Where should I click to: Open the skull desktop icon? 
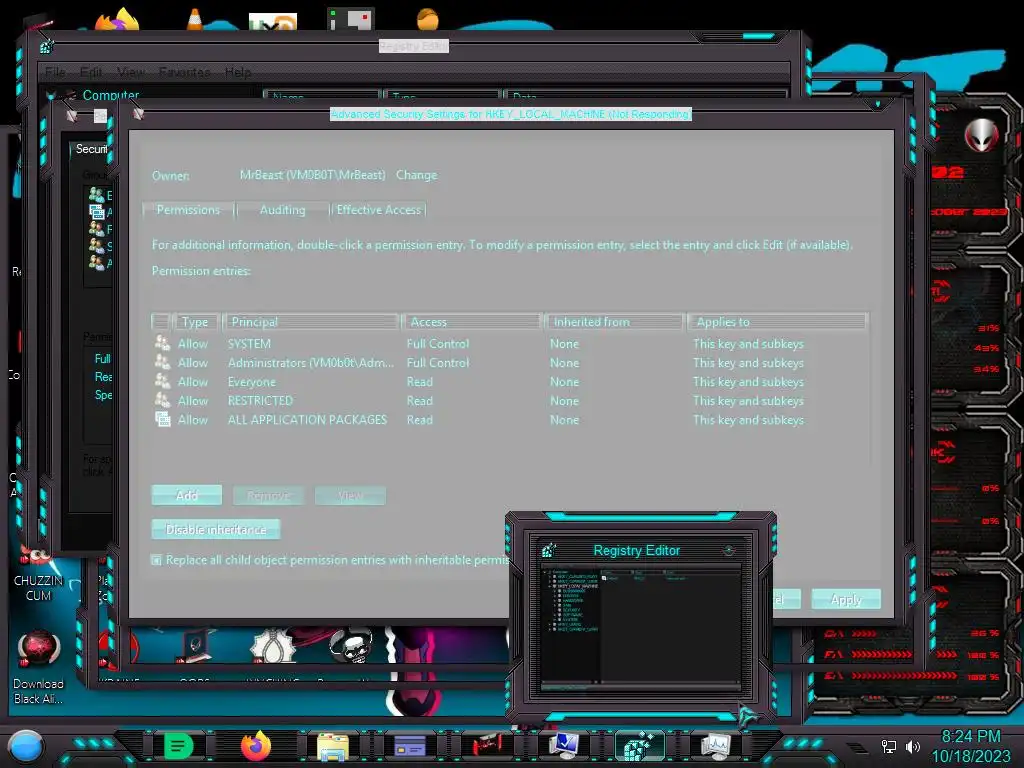[x=351, y=645]
